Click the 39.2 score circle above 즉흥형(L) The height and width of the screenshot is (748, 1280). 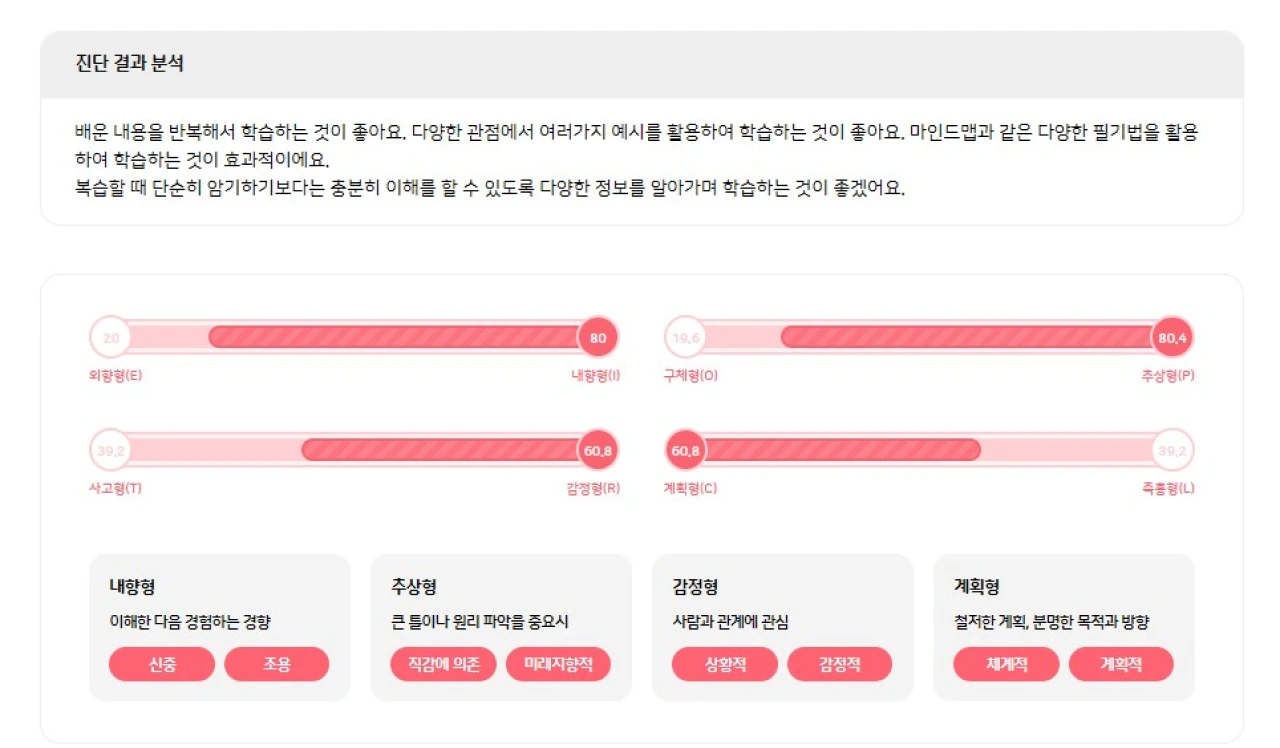[x=1172, y=451]
